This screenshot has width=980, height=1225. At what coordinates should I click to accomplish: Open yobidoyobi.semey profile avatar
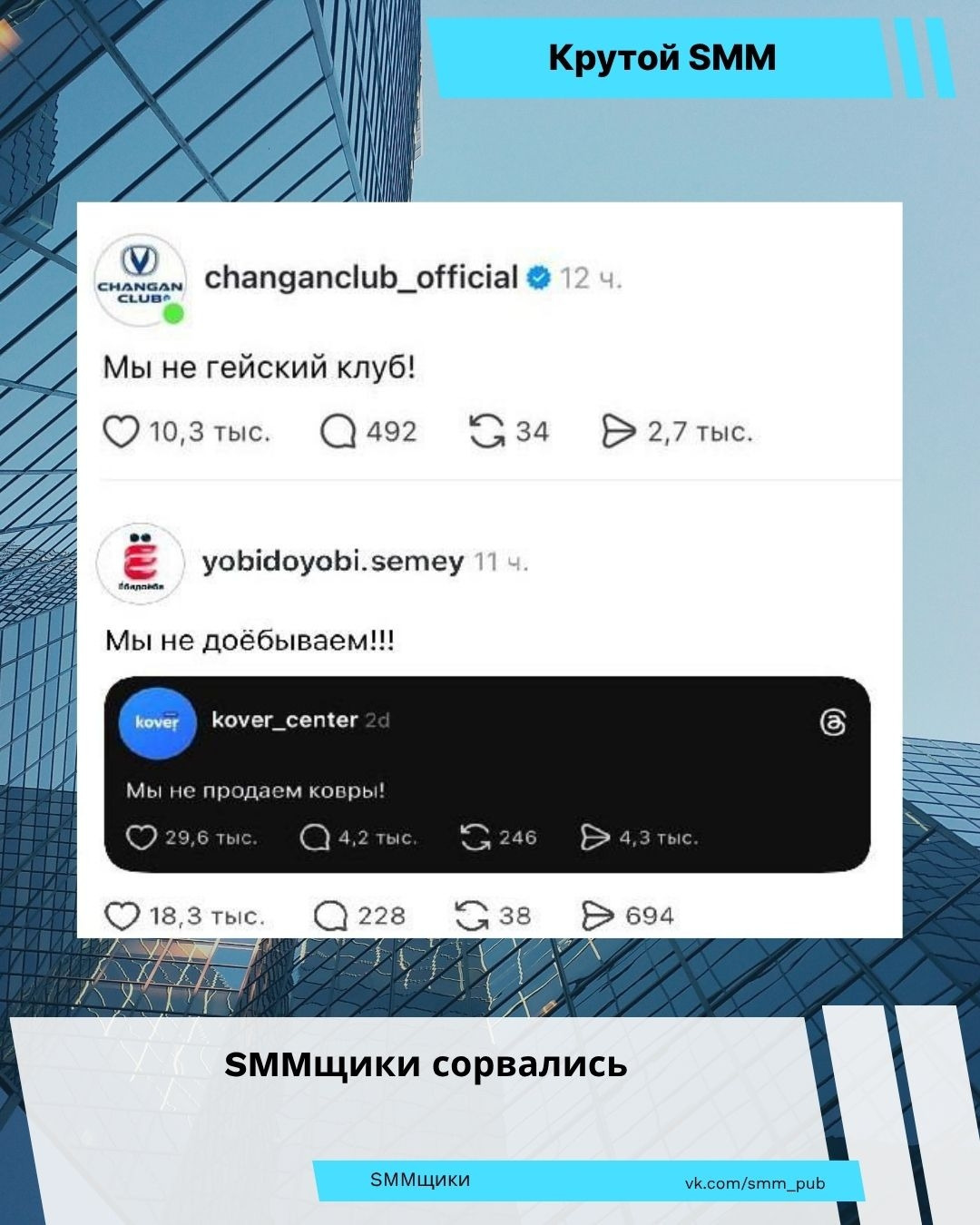139,563
